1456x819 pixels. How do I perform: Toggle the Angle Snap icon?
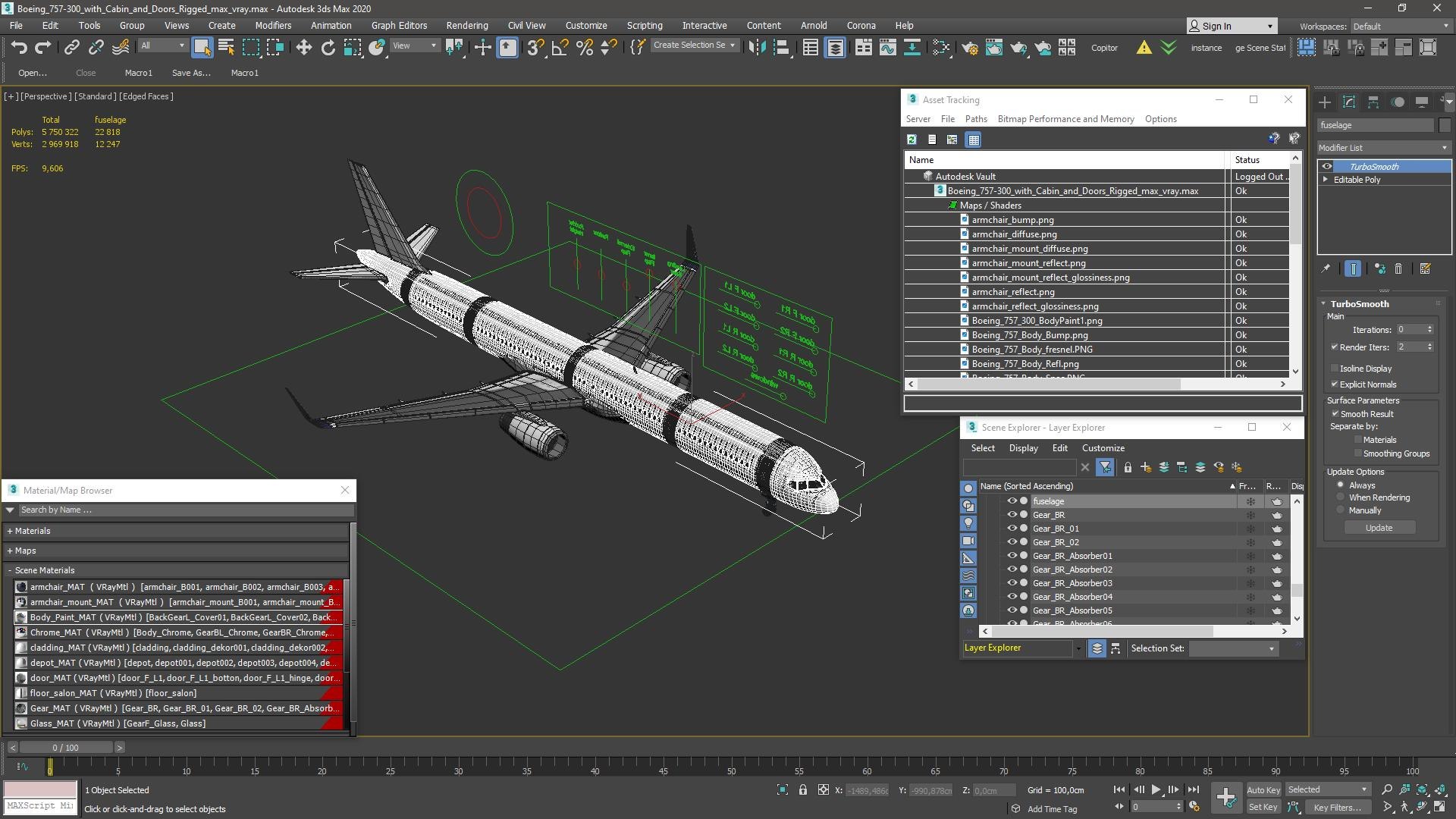(x=560, y=47)
